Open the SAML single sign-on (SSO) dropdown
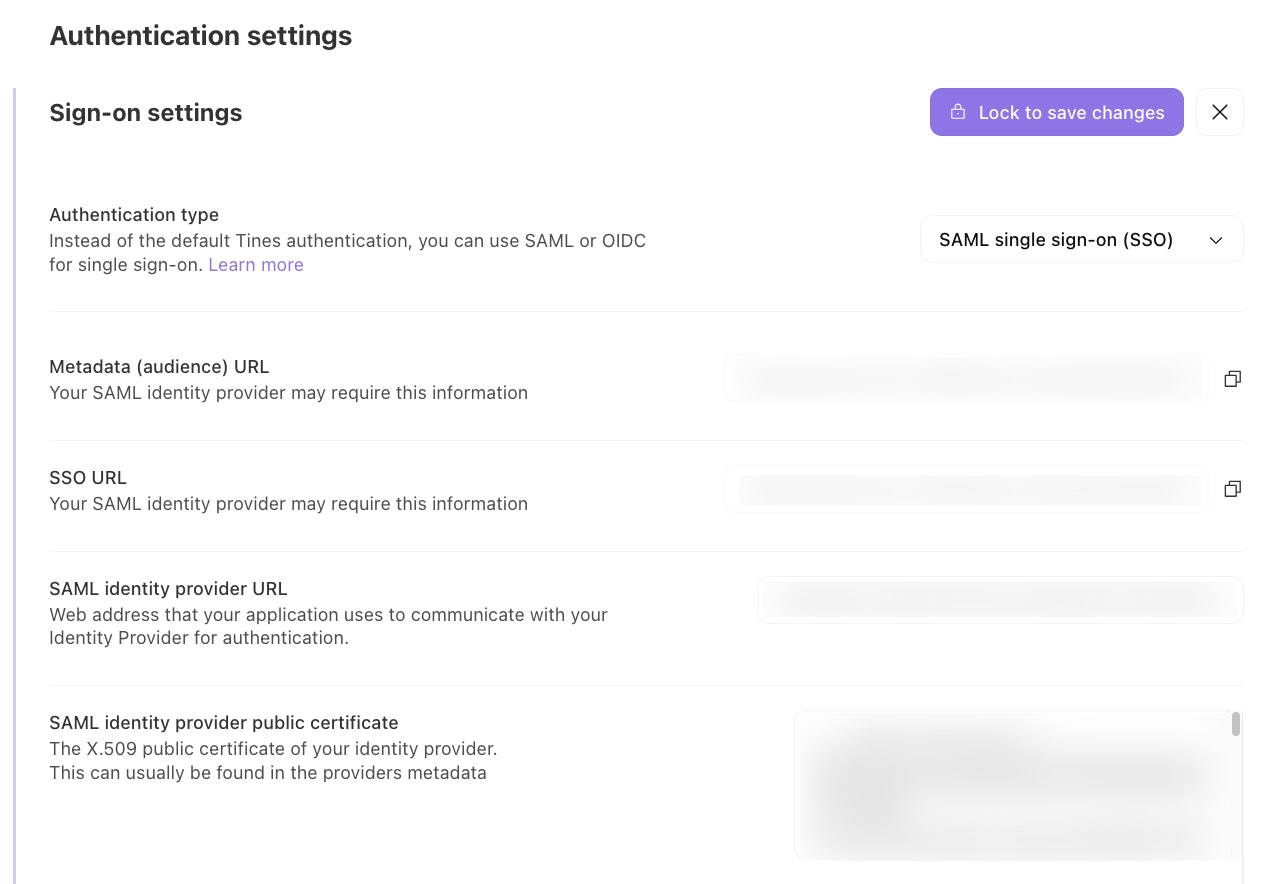This screenshot has height=884, width=1262. coord(1080,240)
